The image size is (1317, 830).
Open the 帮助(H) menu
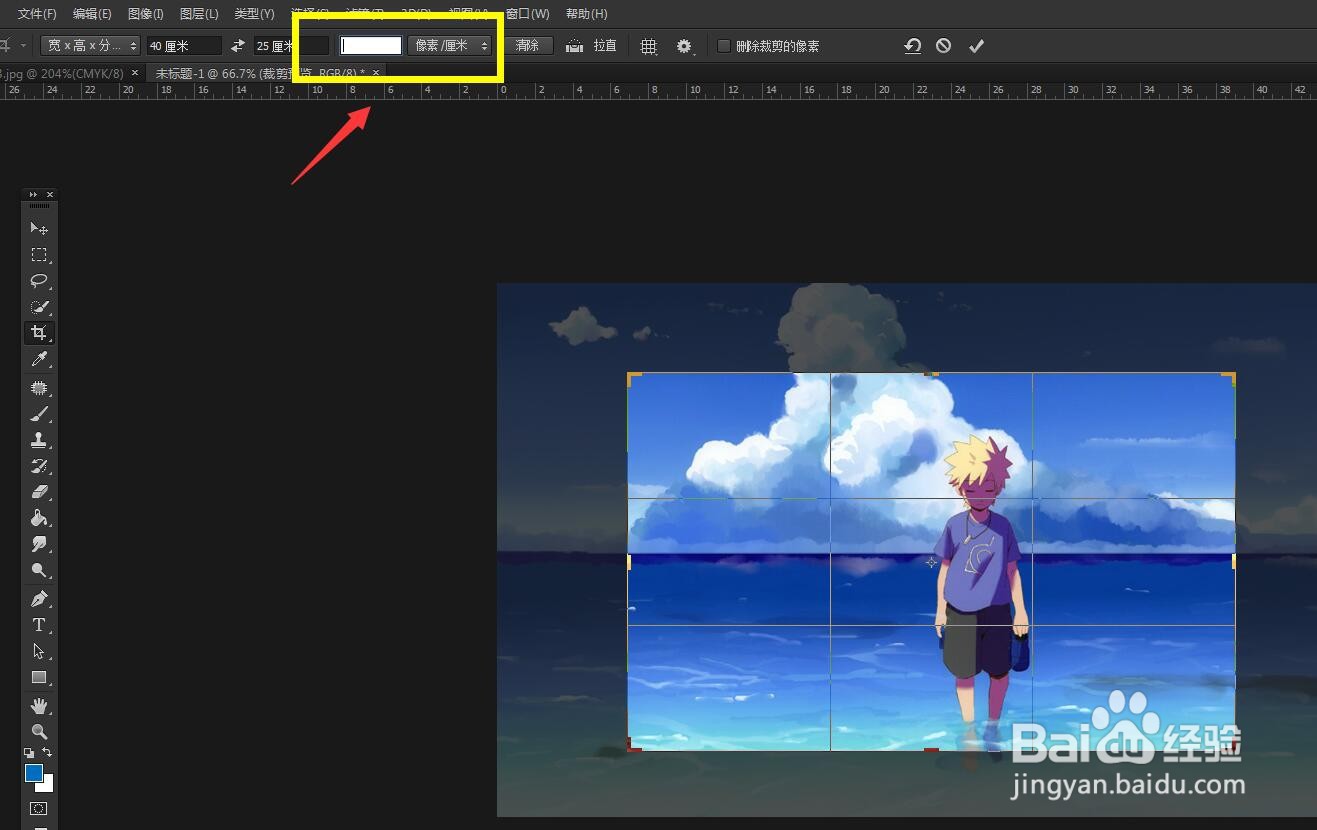pyautogui.click(x=586, y=14)
